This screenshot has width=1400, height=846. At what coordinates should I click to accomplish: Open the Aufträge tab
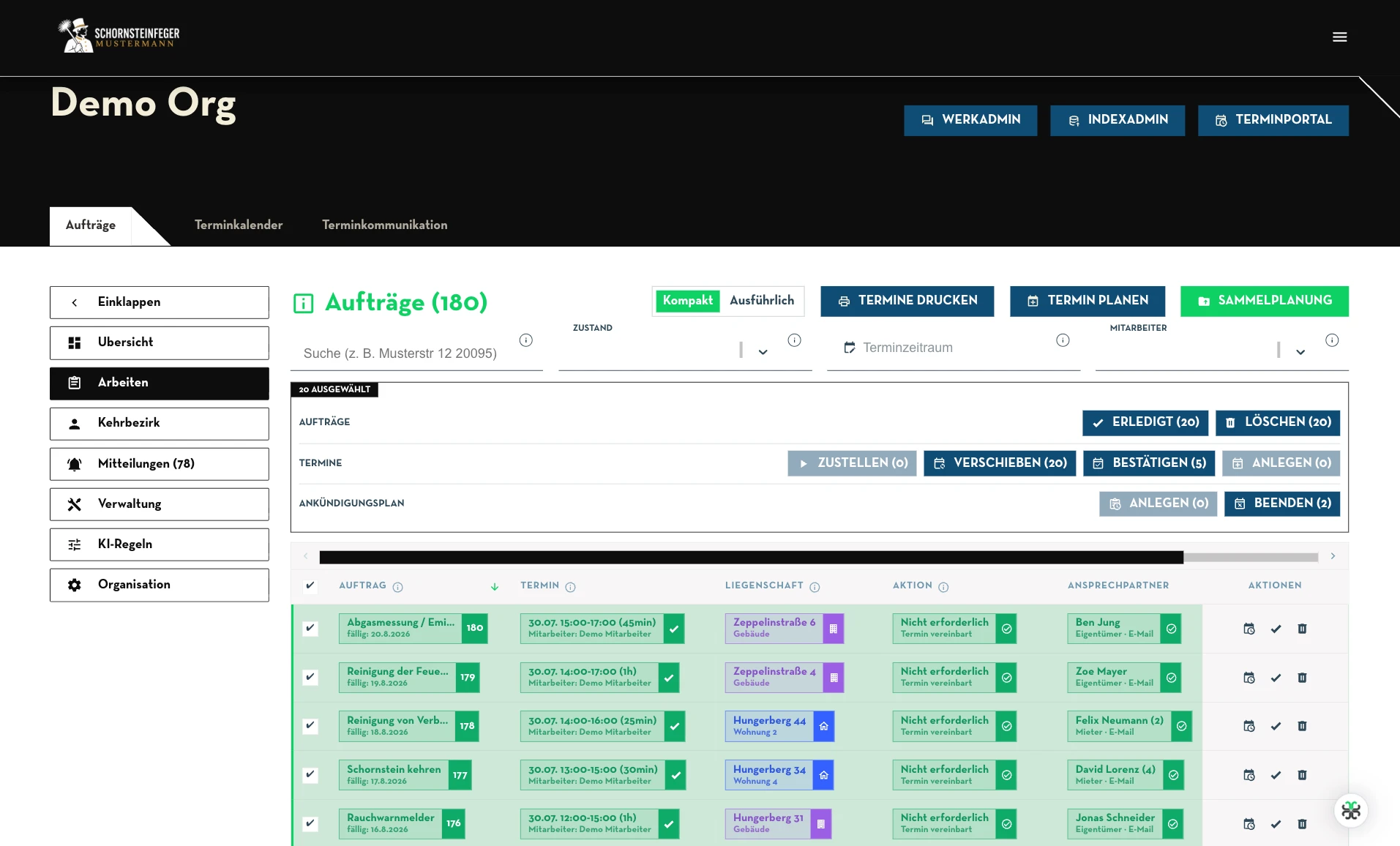tap(91, 225)
